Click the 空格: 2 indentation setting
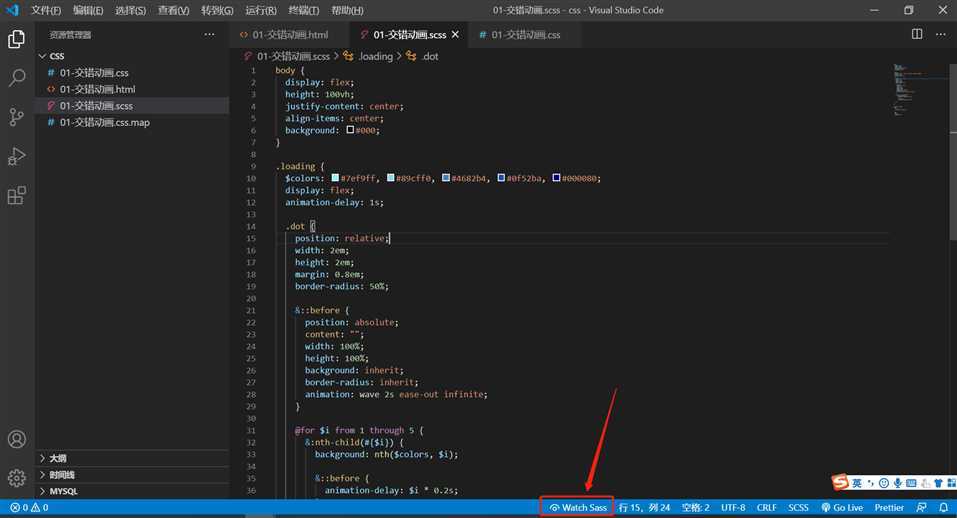This screenshot has width=957, height=518. click(695, 508)
